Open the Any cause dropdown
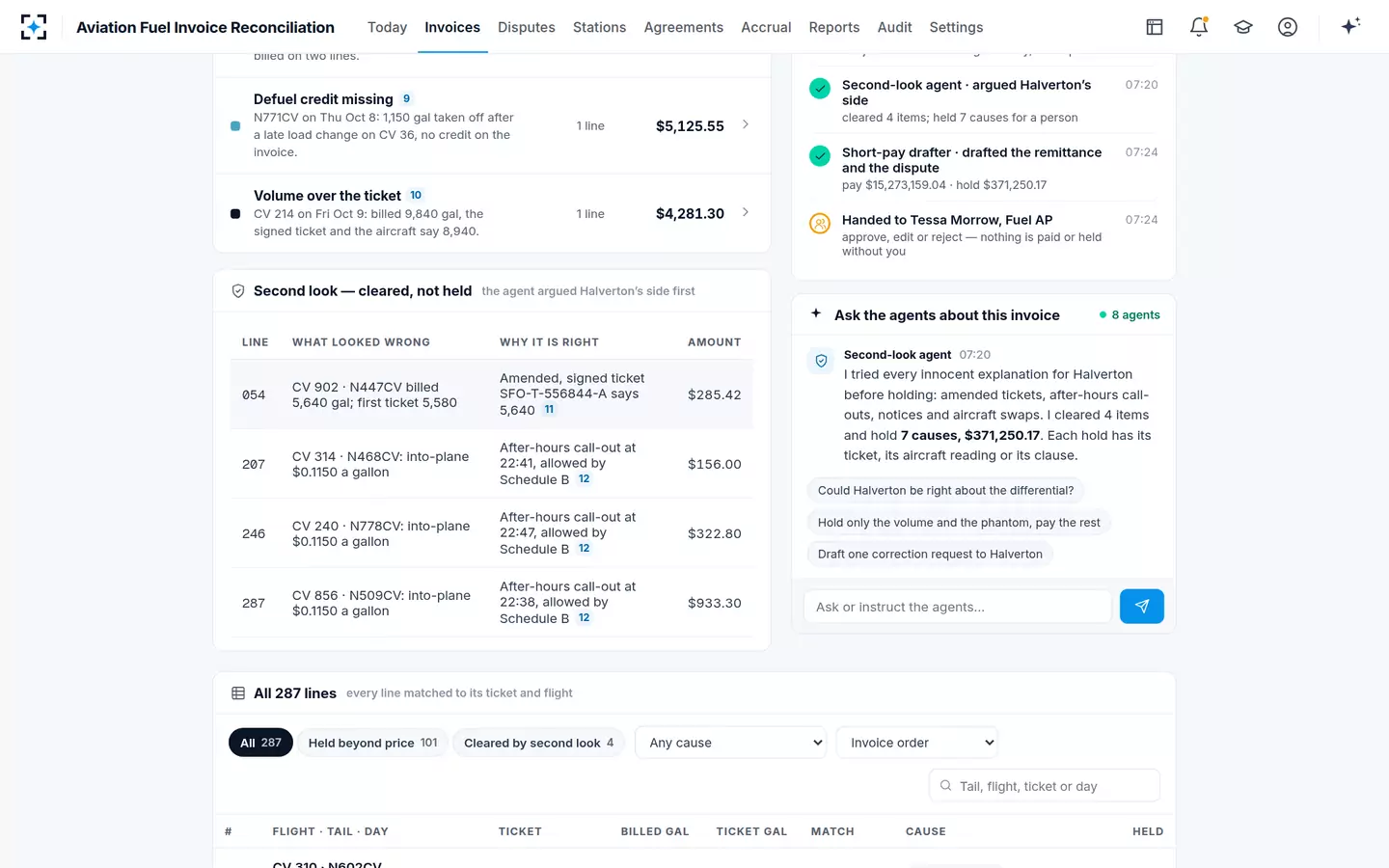The width and height of the screenshot is (1389, 868). 731,743
